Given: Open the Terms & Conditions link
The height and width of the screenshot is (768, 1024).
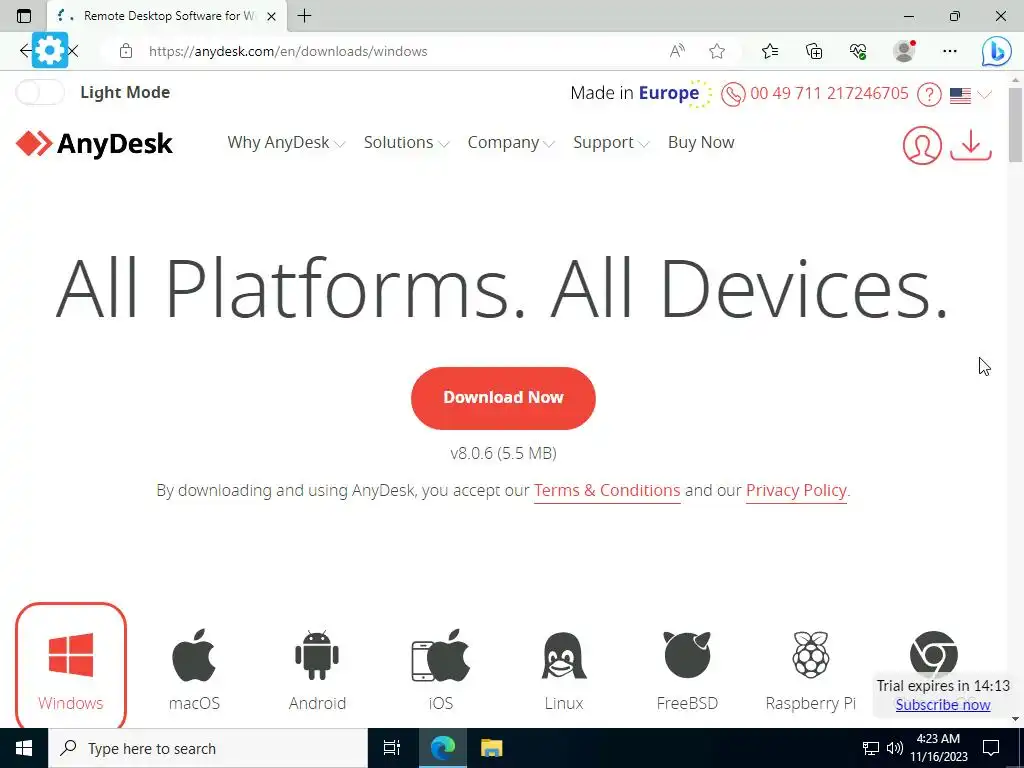Looking at the screenshot, I should 607,490.
